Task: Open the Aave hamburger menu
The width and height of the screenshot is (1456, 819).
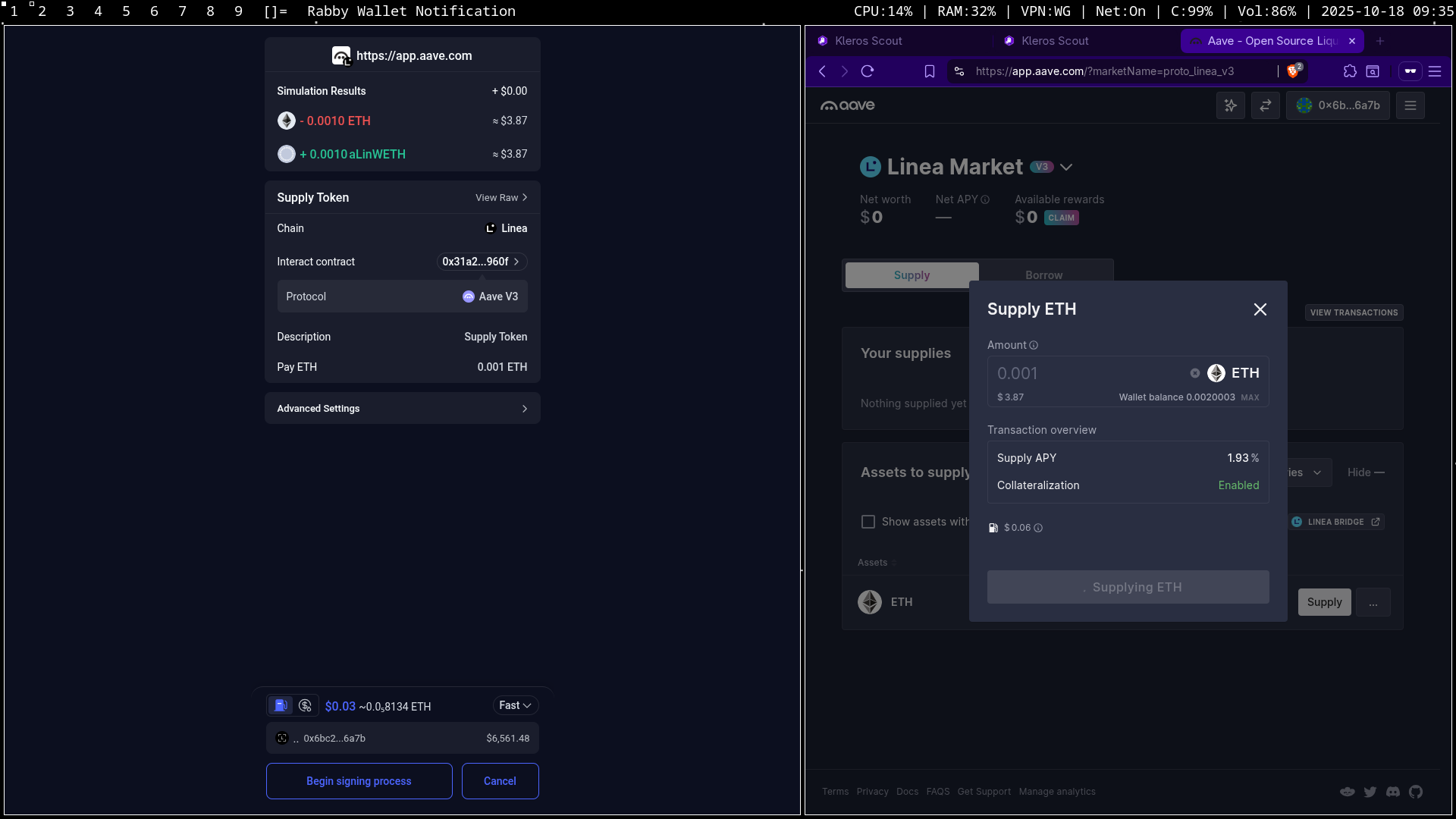Action: [1410, 105]
